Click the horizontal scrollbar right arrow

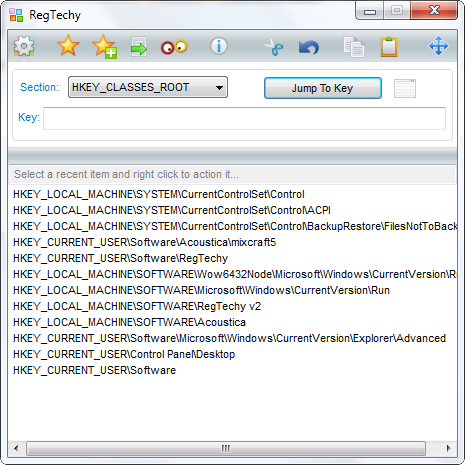(x=448, y=448)
